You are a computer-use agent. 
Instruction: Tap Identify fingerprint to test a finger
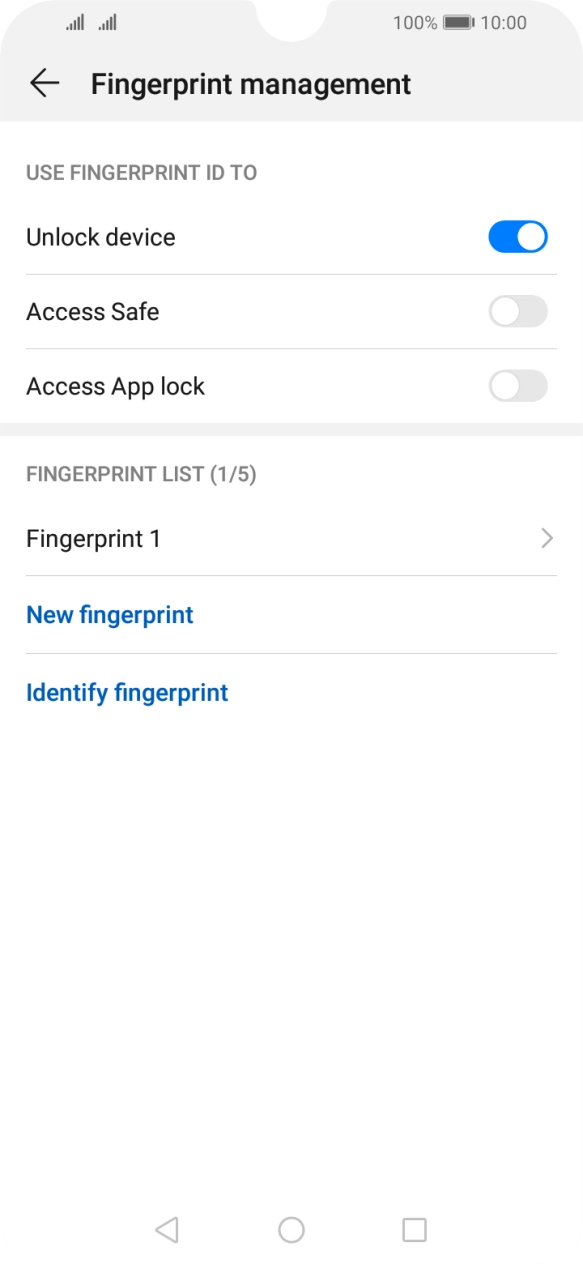(x=127, y=692)
